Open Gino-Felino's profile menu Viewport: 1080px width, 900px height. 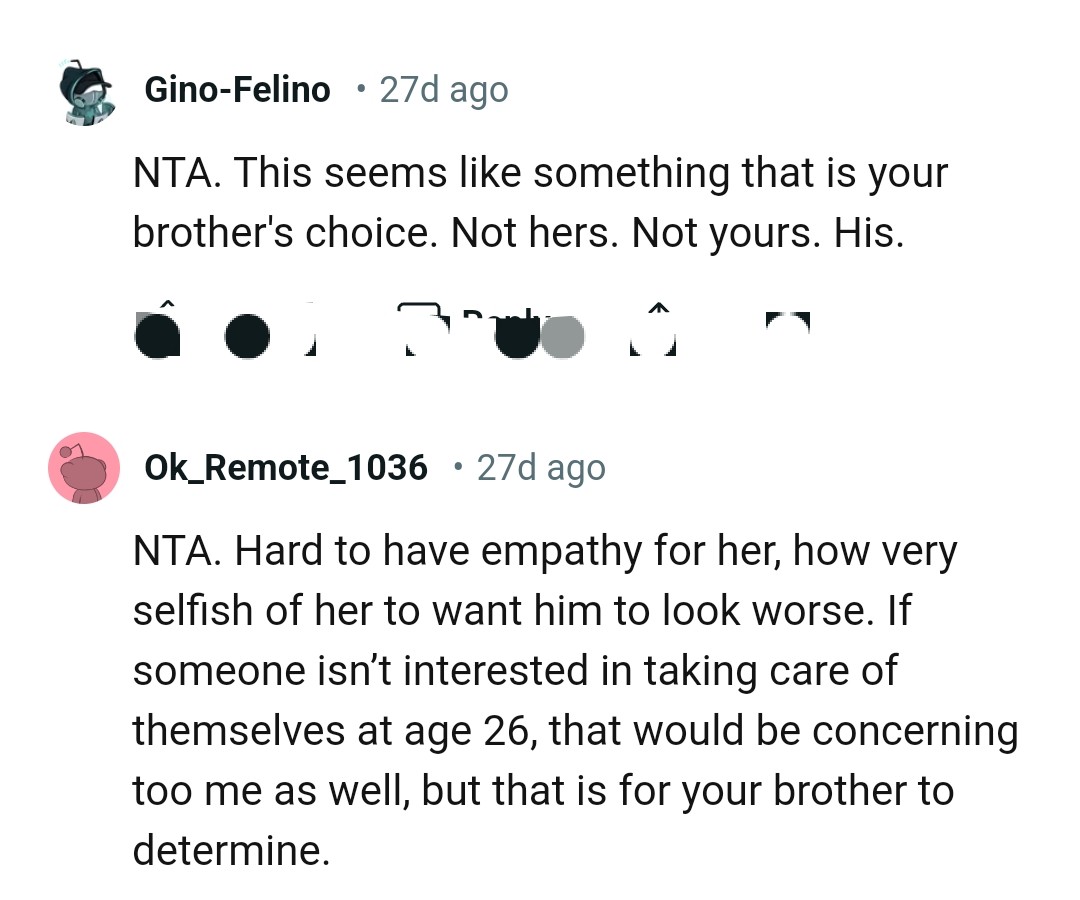point(237,88)
